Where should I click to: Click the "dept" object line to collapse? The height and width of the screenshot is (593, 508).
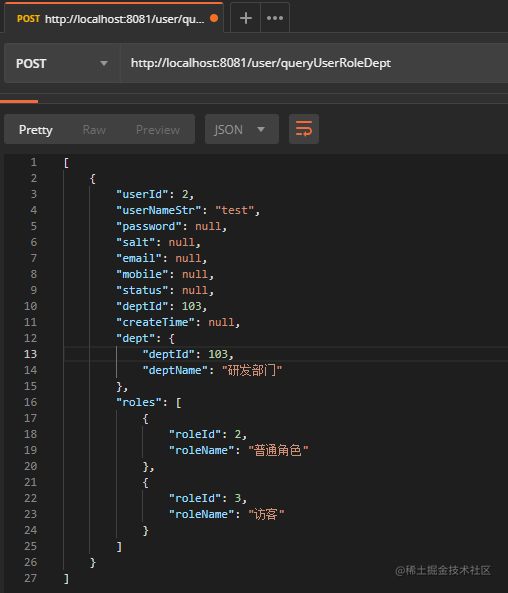pyautogui.click(x=145, y=338)
